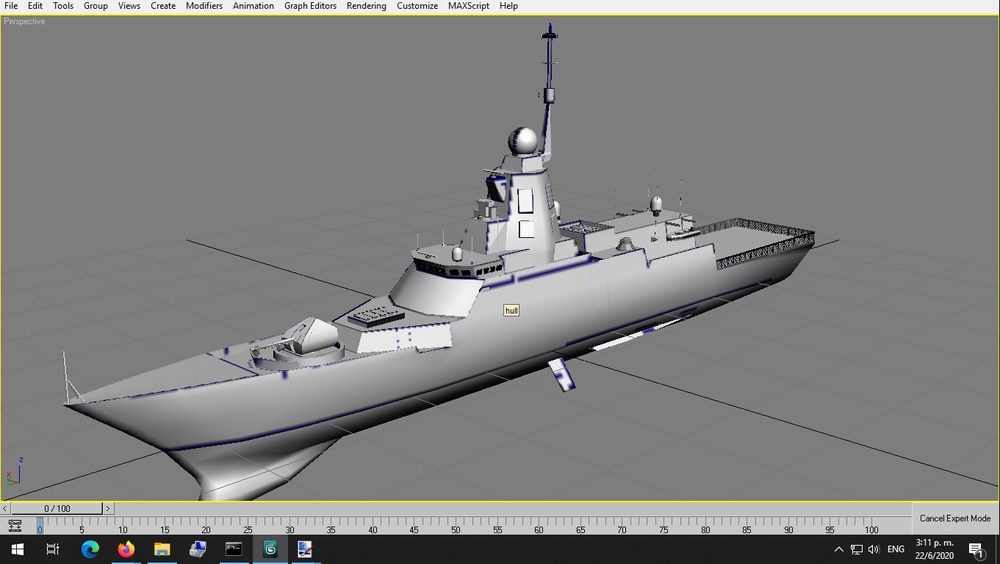Click Cancel Expert Mode button
The height and width of the screenshot is (564, 1000).
[x=955, y=518]
